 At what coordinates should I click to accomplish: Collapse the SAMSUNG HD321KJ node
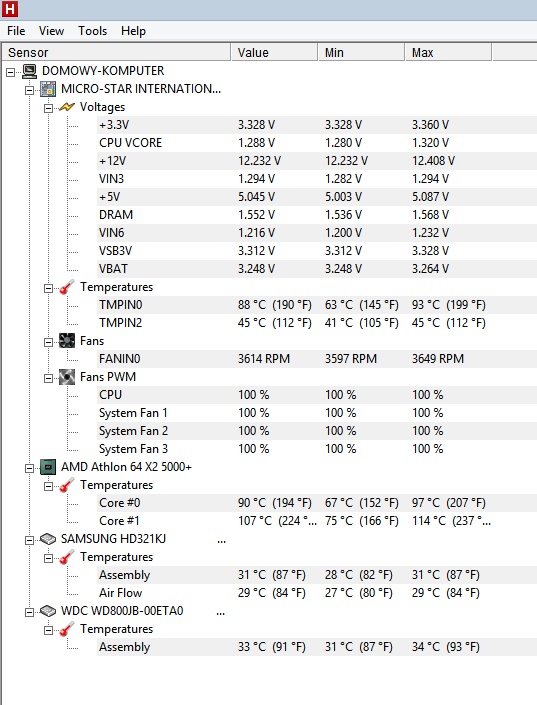[x=29, y=540]
